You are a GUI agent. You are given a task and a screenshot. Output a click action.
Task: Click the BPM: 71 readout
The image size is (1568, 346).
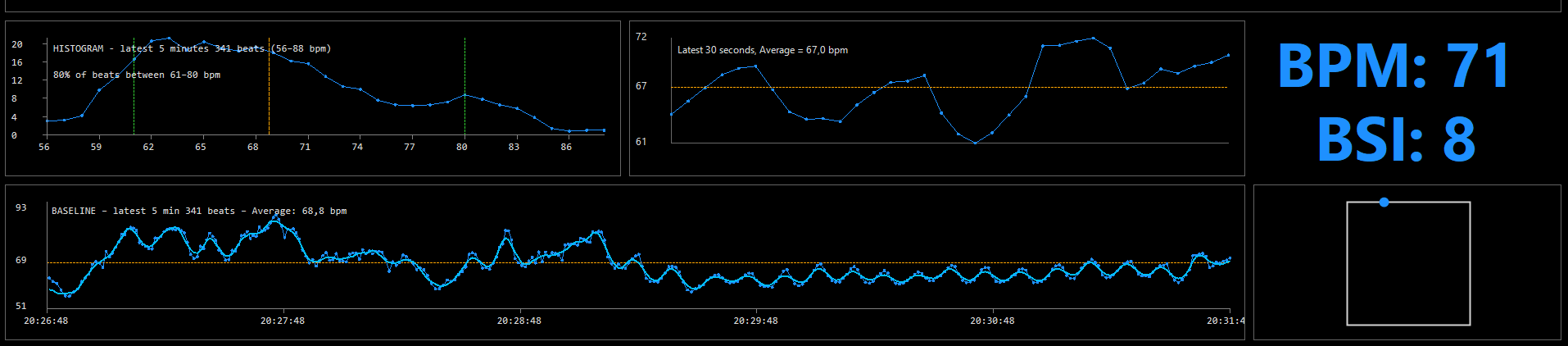point(1393,66)
